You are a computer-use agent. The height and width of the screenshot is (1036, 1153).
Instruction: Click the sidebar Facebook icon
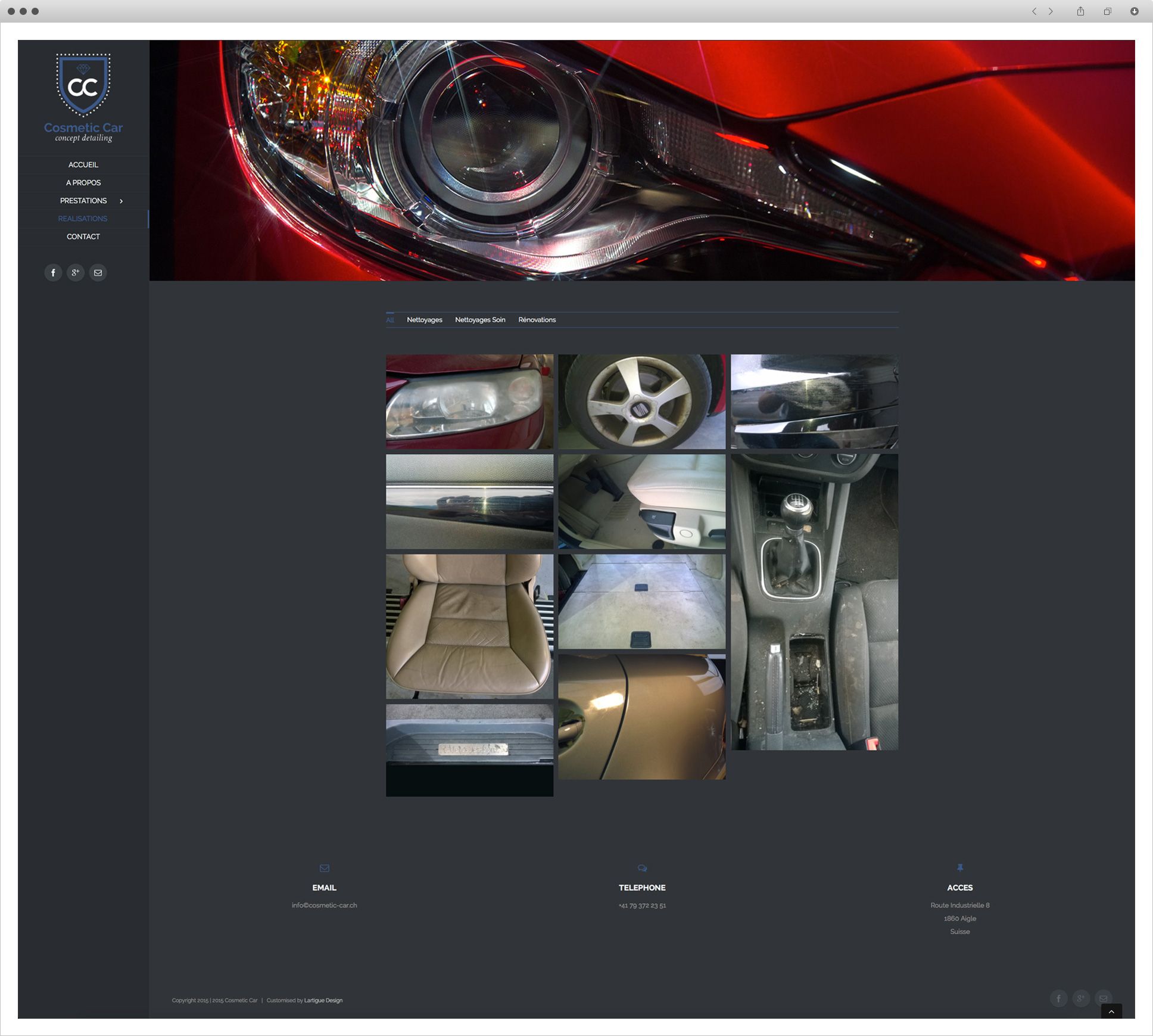53,273
